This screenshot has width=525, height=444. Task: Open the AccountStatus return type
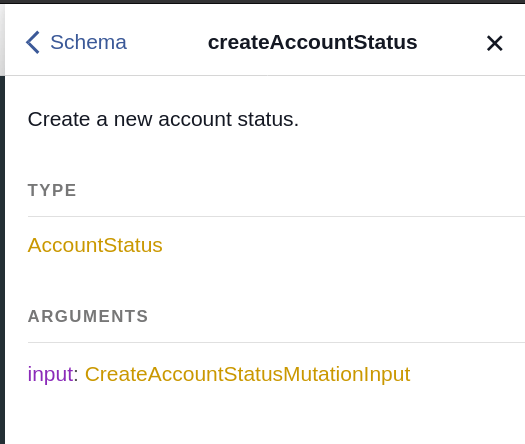pos(95,245)
